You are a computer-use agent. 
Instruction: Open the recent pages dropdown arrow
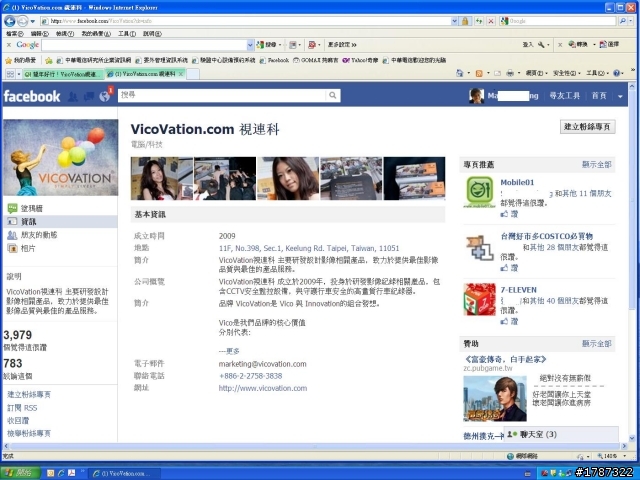point(33,21)
